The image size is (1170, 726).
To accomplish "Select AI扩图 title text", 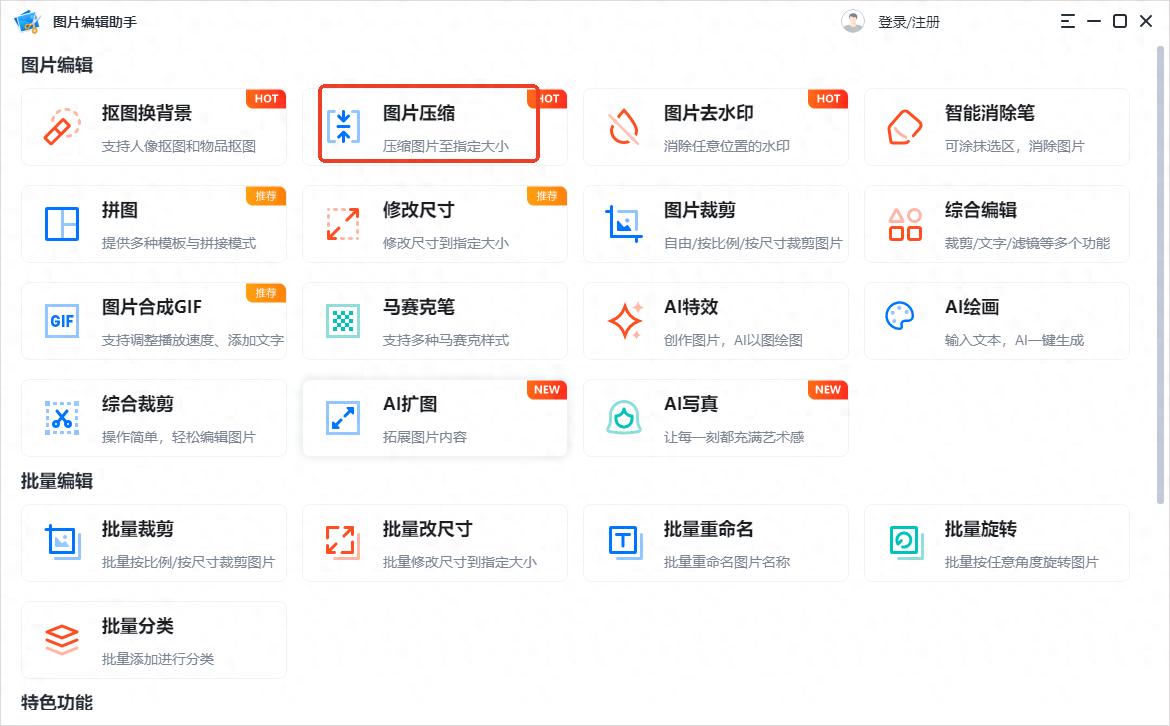I will click(410, 404).
